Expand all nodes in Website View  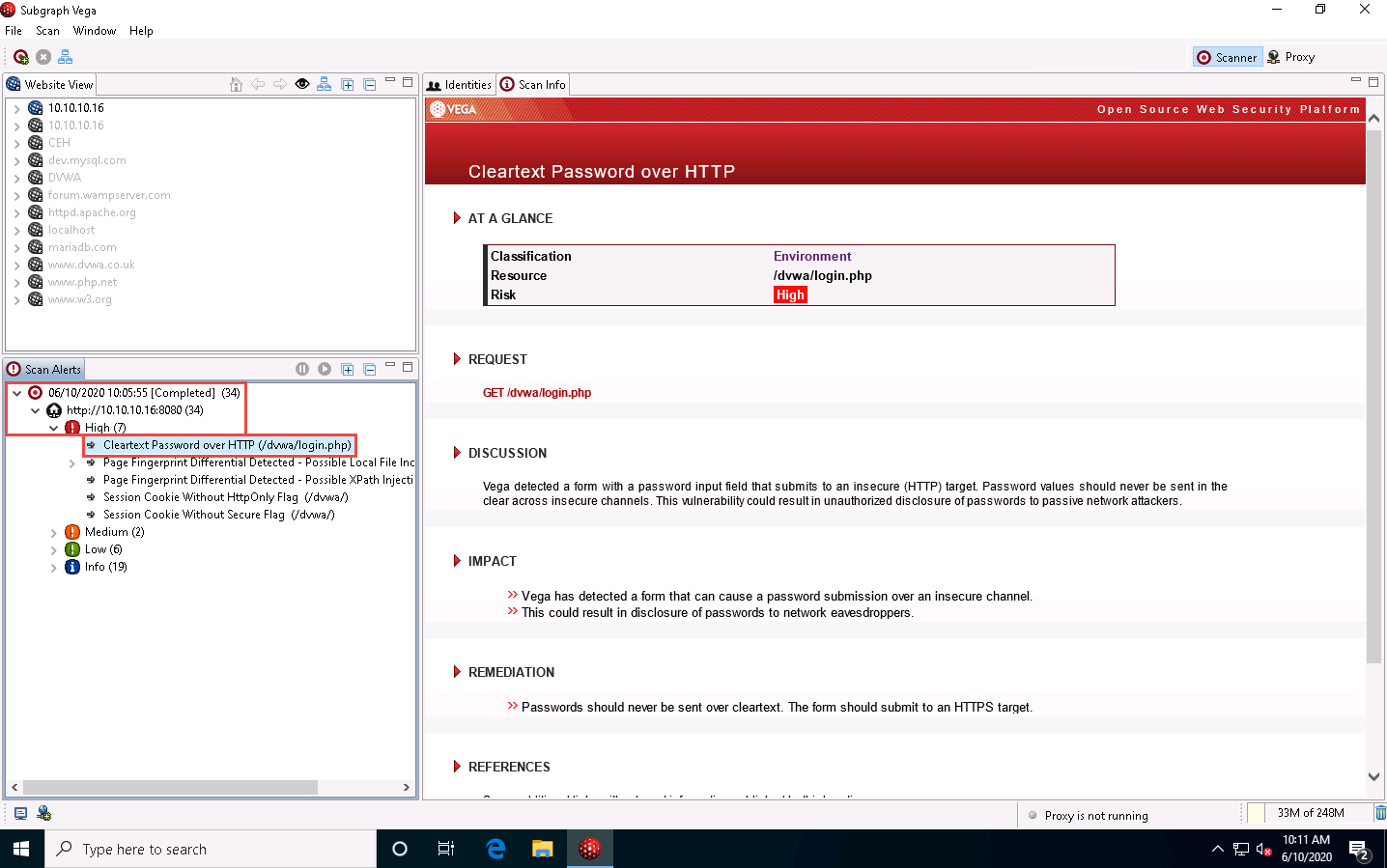[348, 85]
